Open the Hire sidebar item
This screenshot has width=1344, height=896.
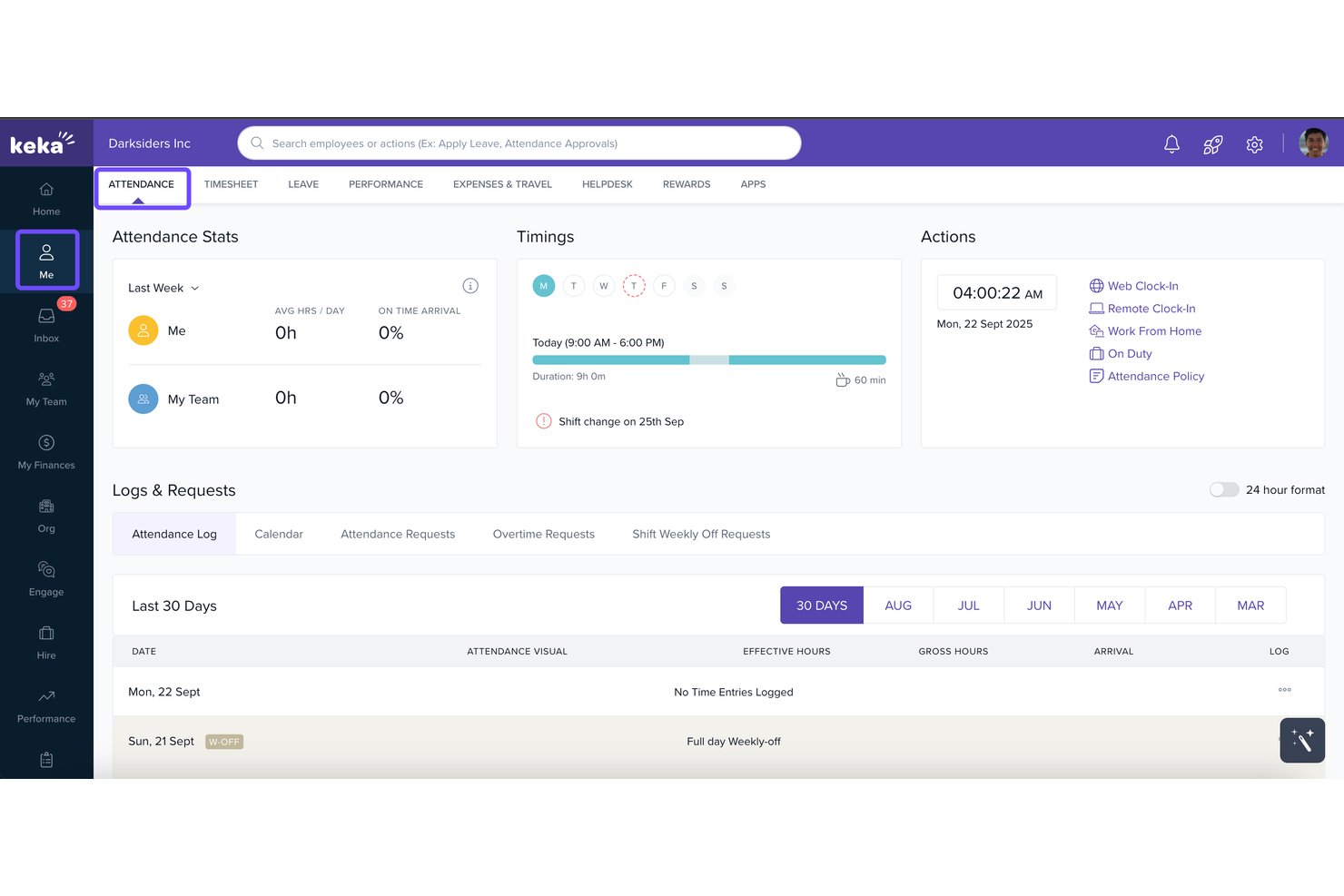(x=46, y=643)
